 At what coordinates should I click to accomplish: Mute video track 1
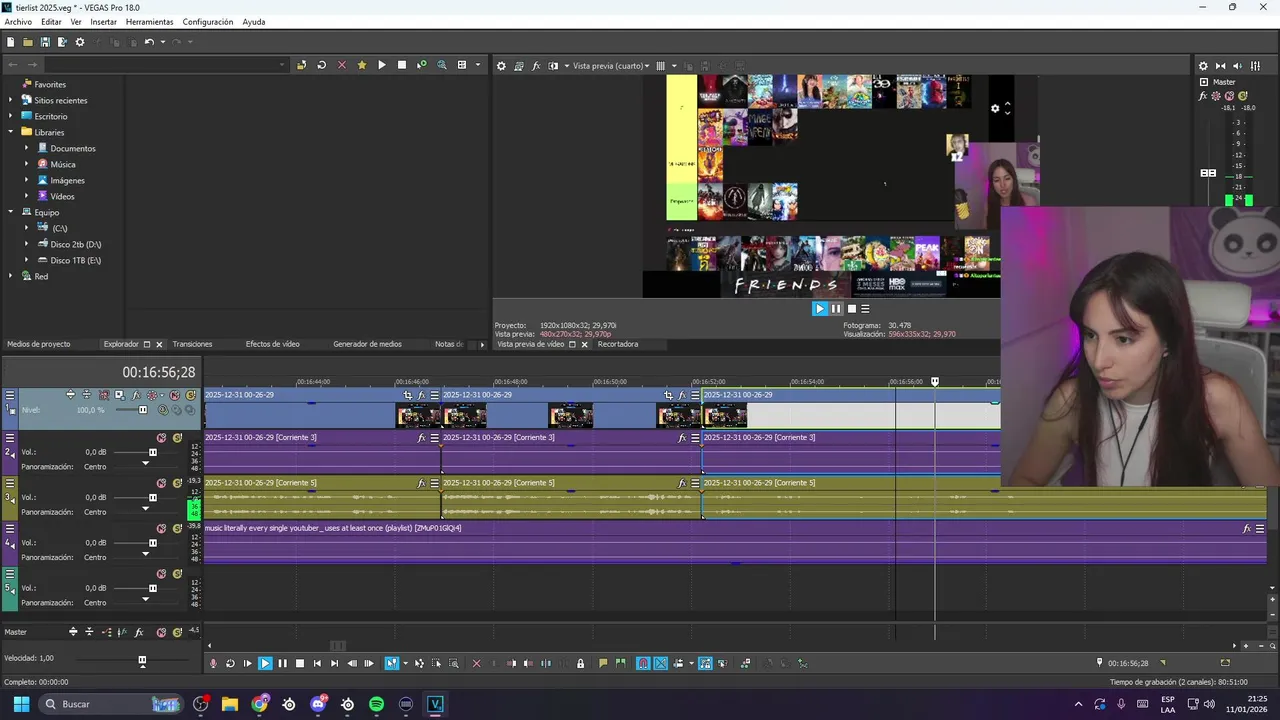pyautogui.click(x=174, y=395)
